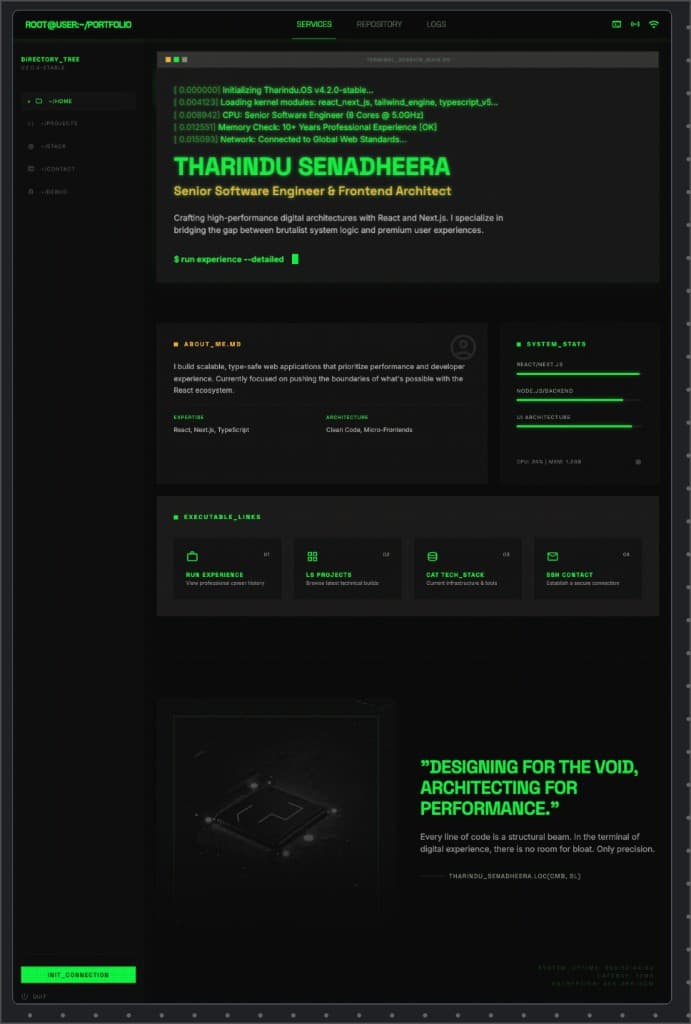Viewport: 691px width, 1024px height.
Task: Click the THARINDU SENADHEERA name heading
Action: [312, 167]
